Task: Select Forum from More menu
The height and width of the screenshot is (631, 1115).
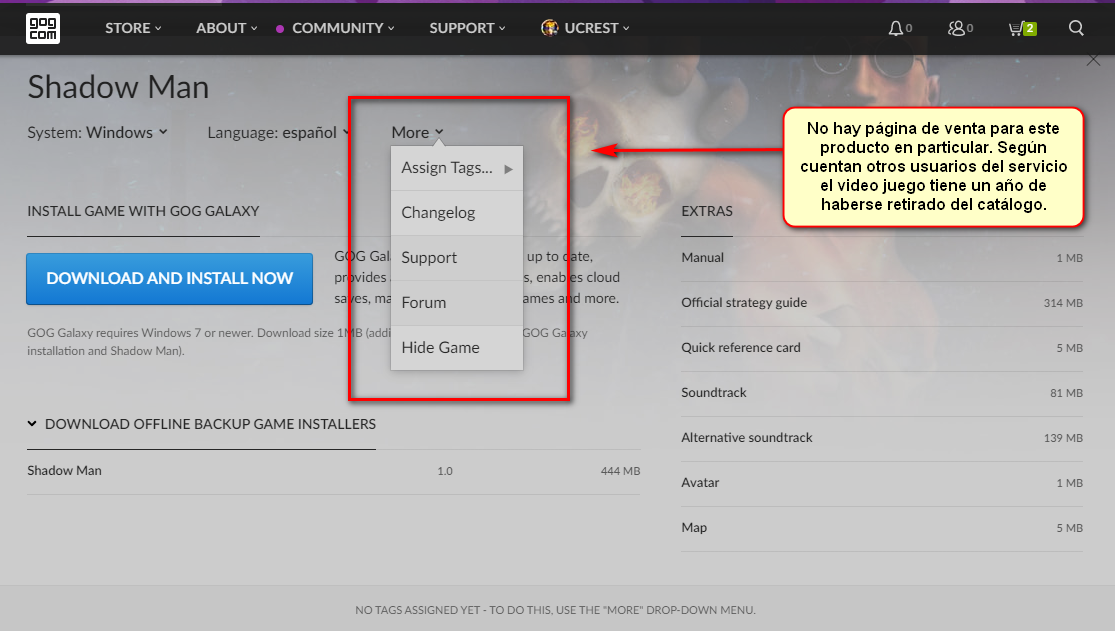Action: click(457, 302)
